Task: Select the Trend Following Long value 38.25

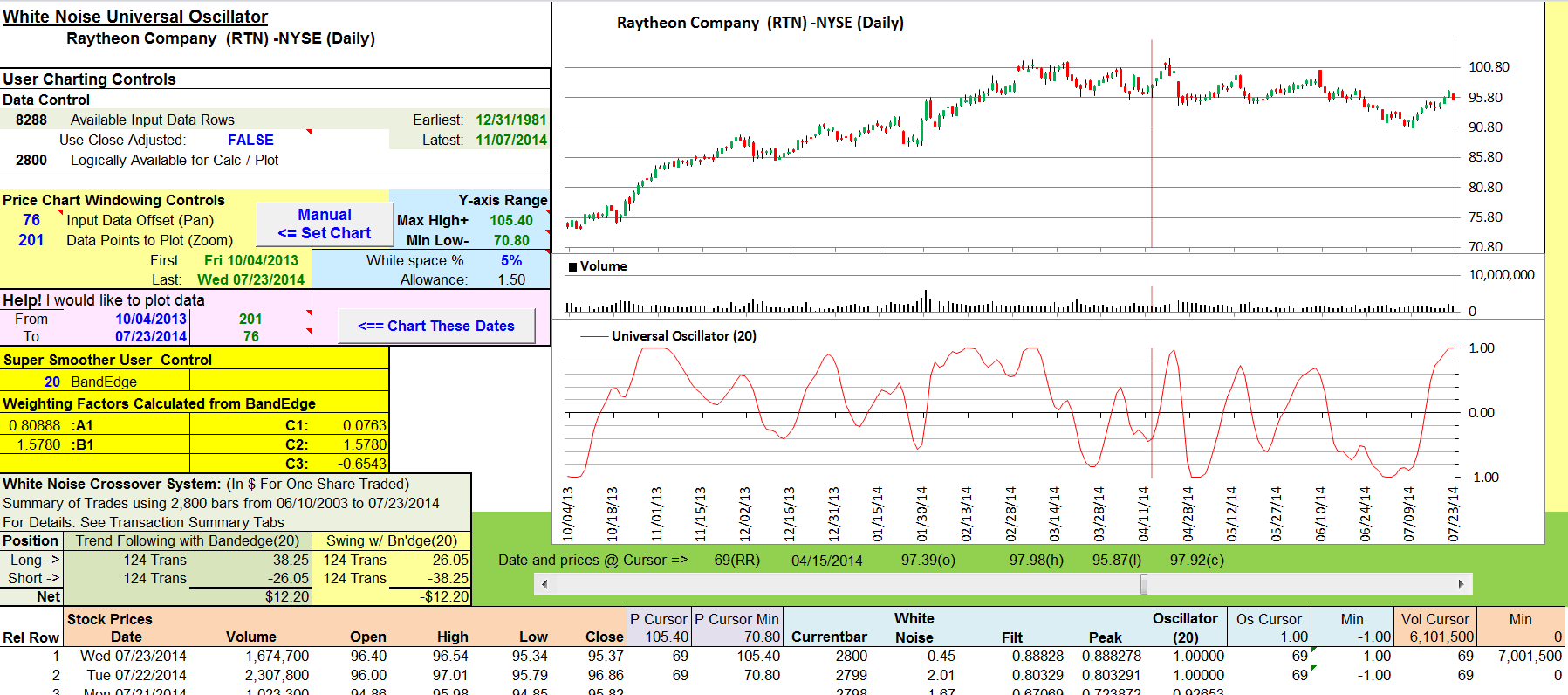Action: pos(291,560)
